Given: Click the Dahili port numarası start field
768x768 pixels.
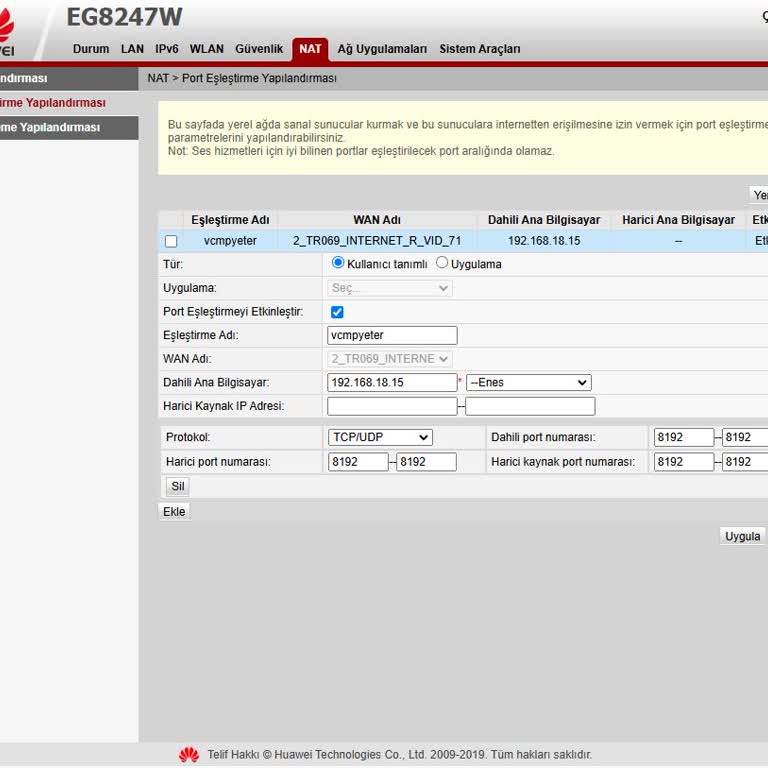Looking at the screenshot, I should pos(684,437).
